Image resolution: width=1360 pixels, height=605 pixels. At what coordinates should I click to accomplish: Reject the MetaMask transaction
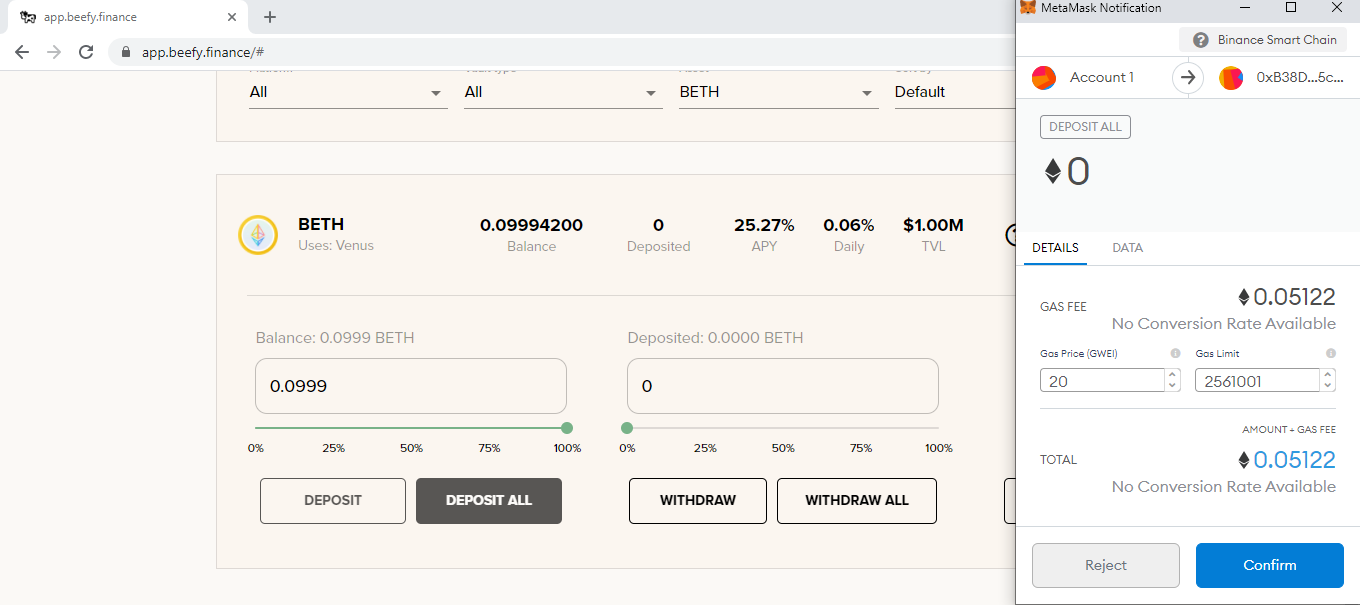click(x=1106, y=565)
